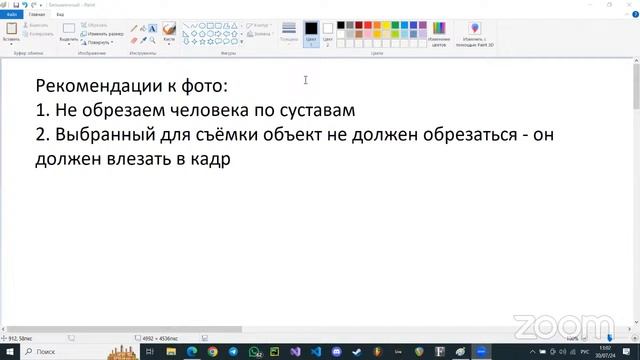Open Microsoft Edge from the taskbar
Screen dimensions: 640x360
(x=192, y=351)
